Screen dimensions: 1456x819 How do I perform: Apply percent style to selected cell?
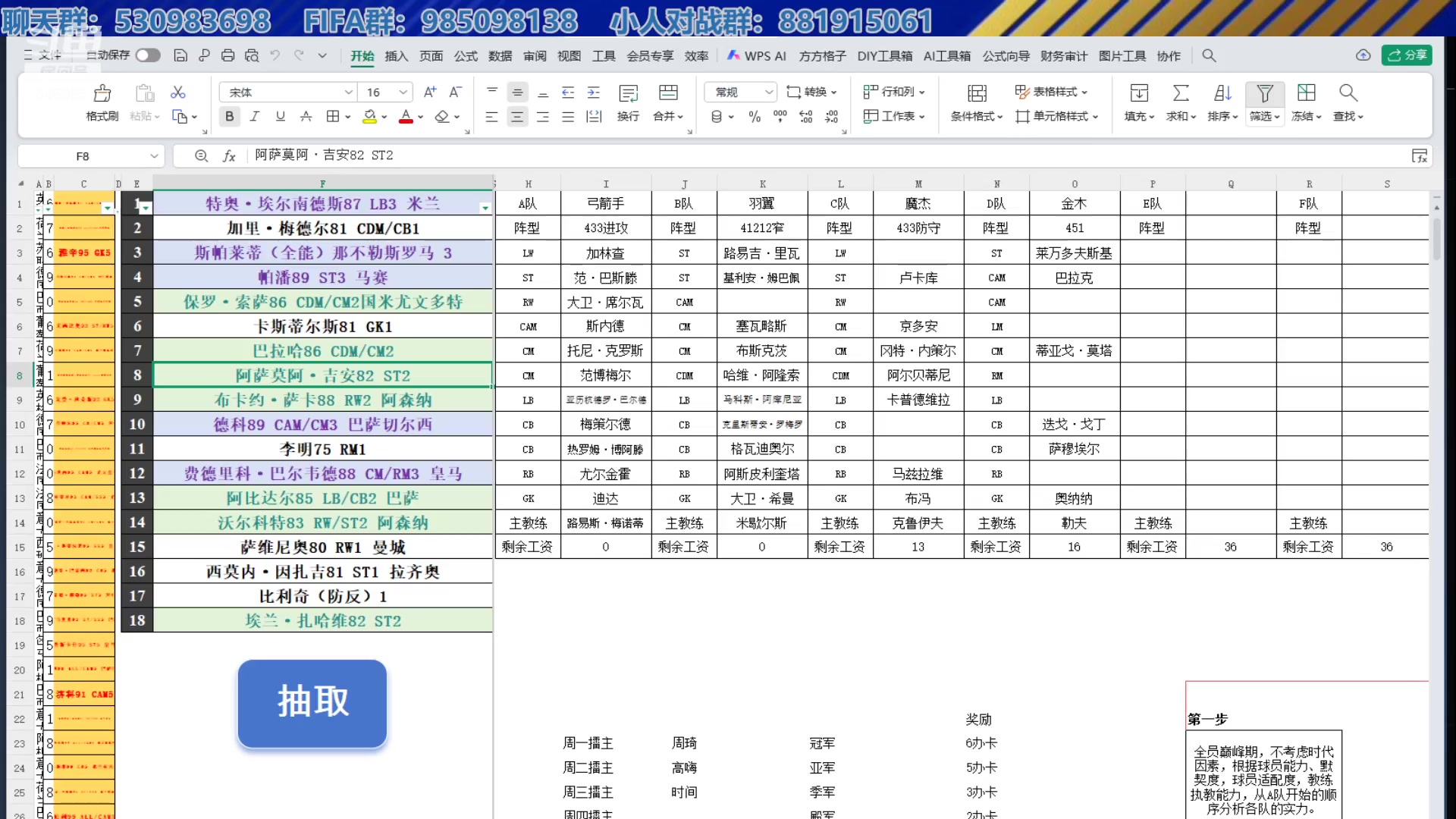click(754, 117)
